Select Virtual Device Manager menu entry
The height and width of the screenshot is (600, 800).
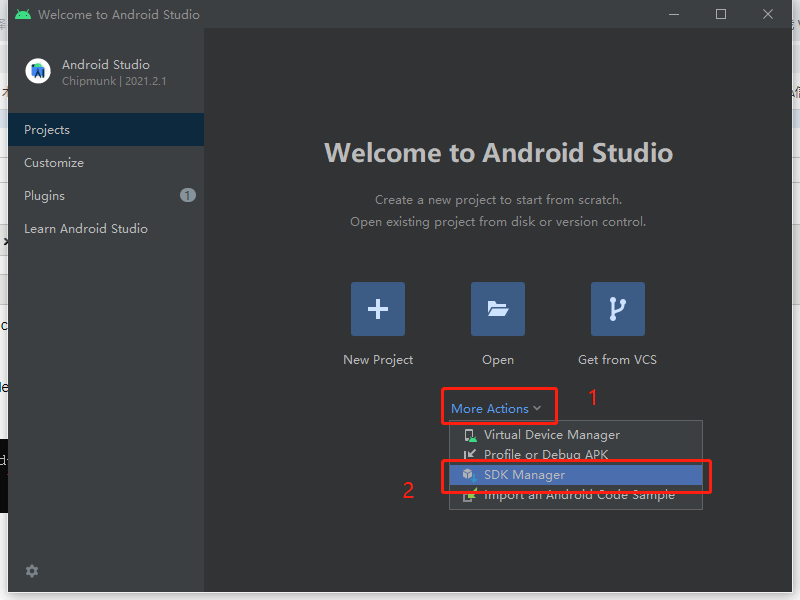coord(576,435)
